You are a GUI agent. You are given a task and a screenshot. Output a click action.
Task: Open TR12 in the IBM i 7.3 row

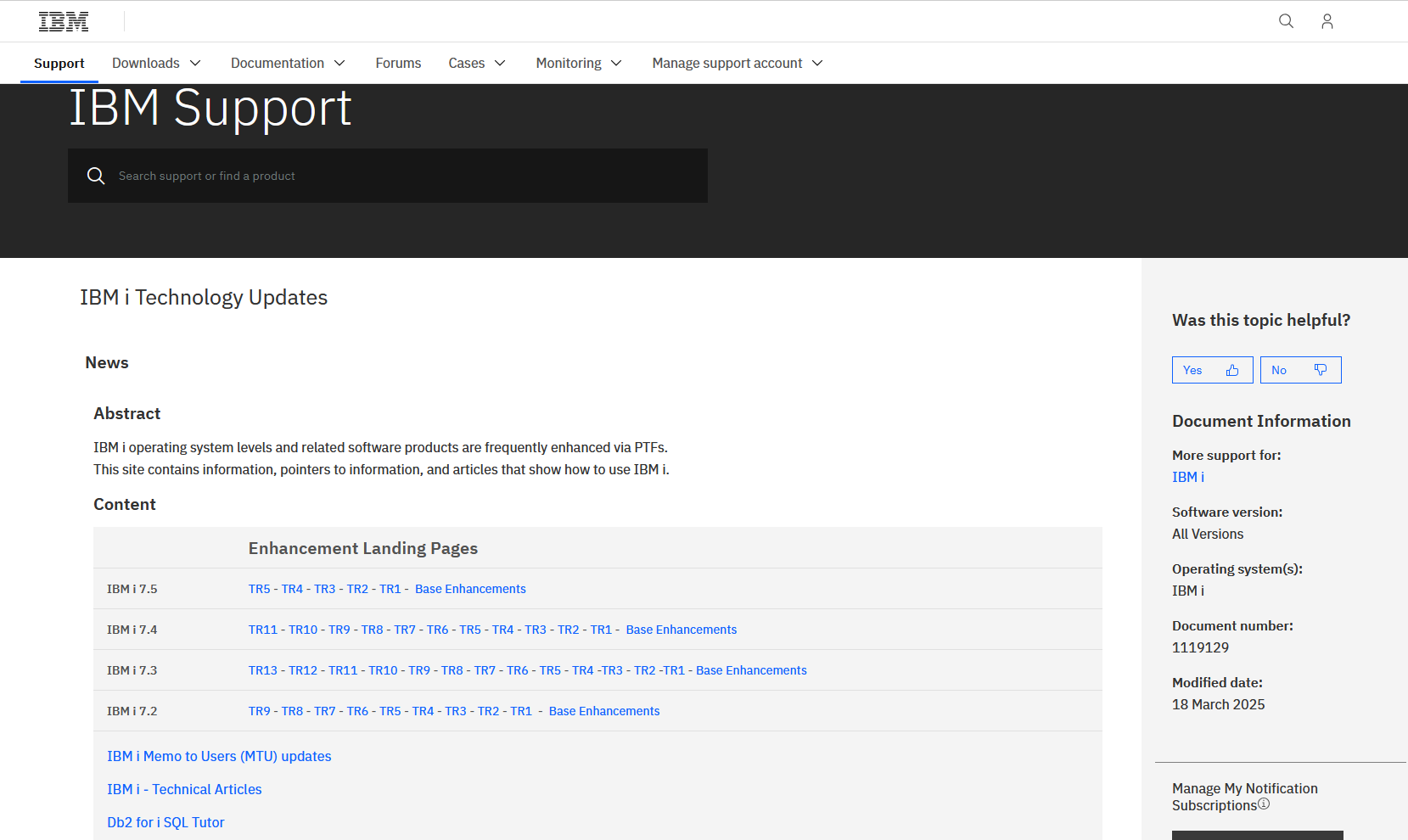coord(303,670)
